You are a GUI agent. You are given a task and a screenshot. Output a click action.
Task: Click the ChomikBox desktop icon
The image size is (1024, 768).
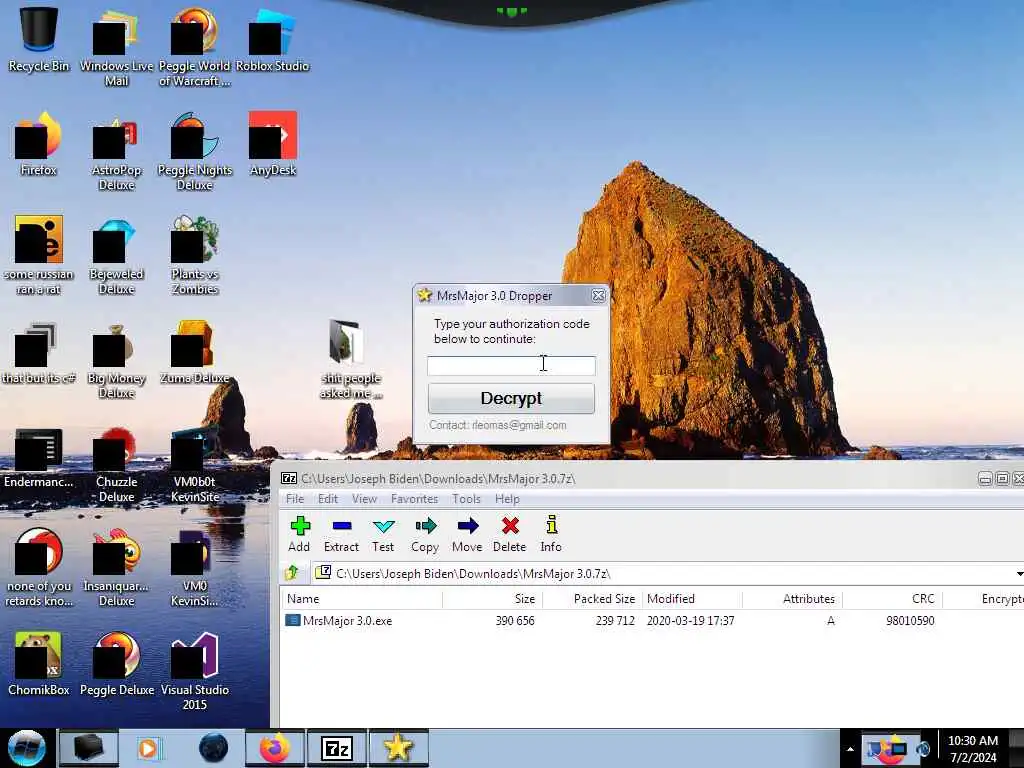click(x=39, y=664)
